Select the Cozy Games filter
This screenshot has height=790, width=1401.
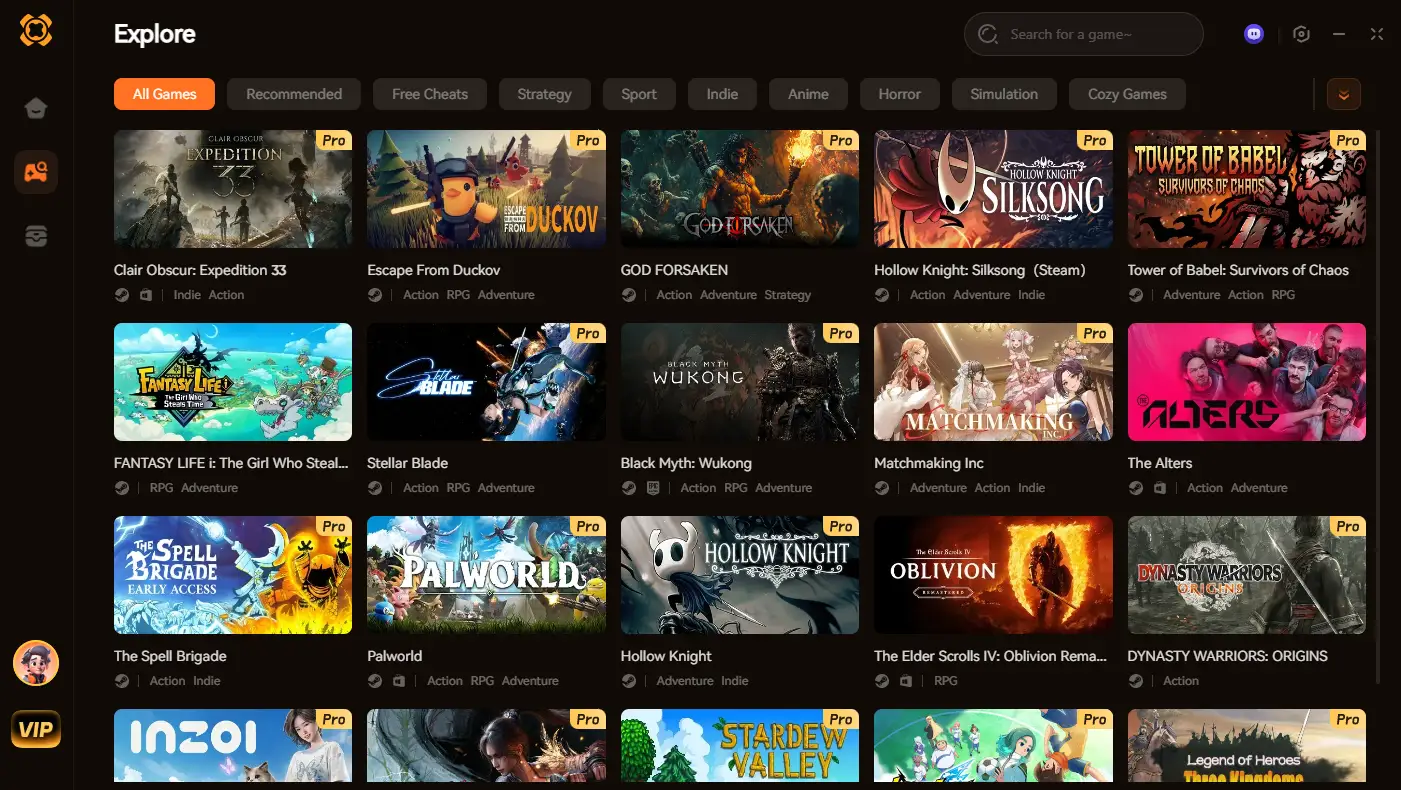(x=1127, y=93)
